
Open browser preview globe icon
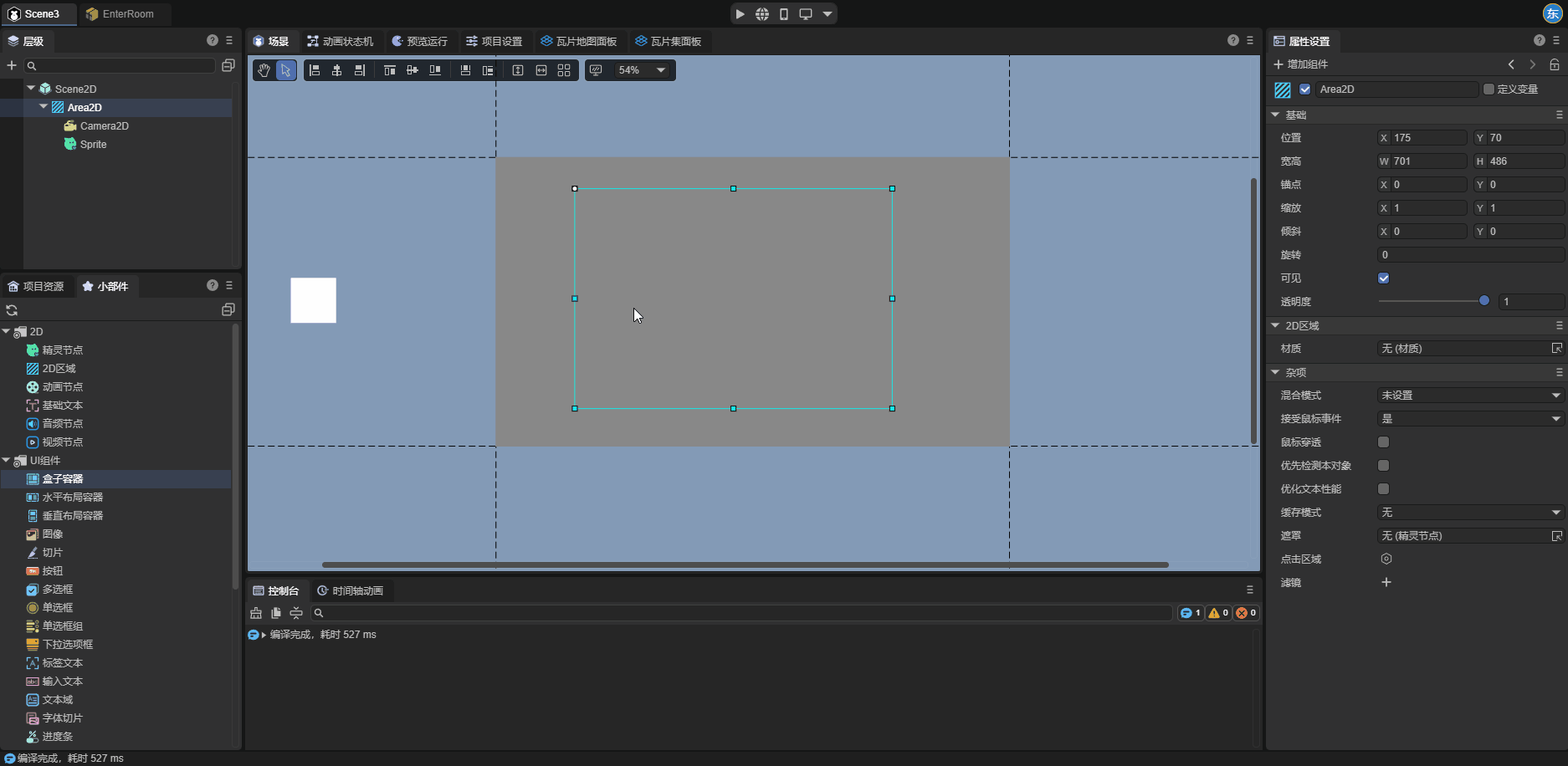[761, 14]
